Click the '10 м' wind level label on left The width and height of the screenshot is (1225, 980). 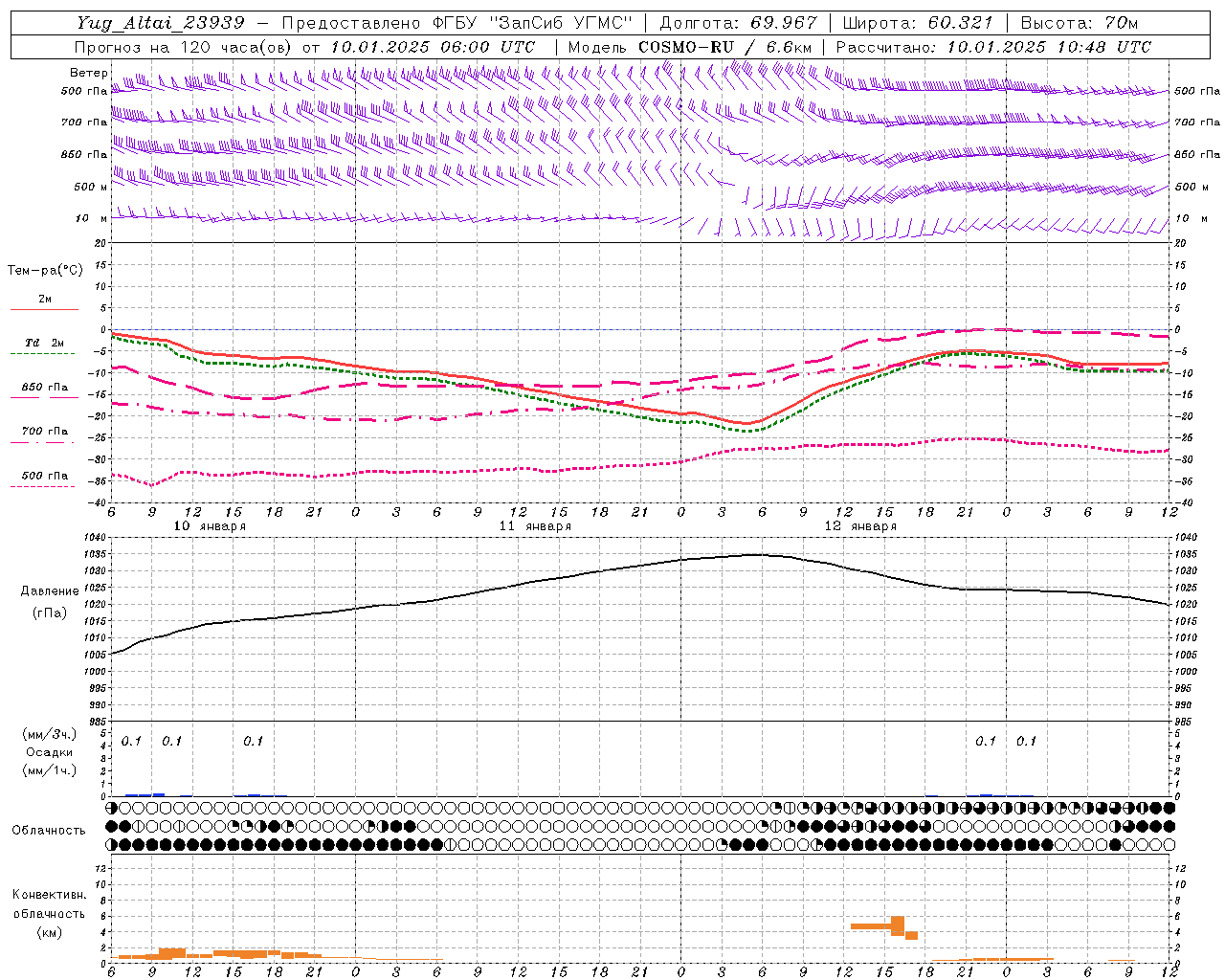(91, 218)
